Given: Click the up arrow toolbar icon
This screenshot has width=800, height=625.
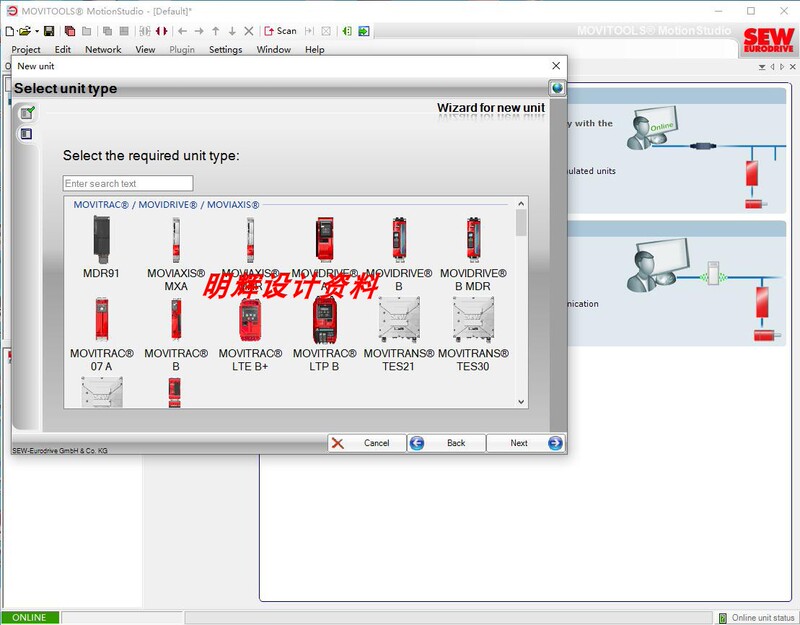Looking at the screenshot, I should pyautogui.click(x=216, y=31).
